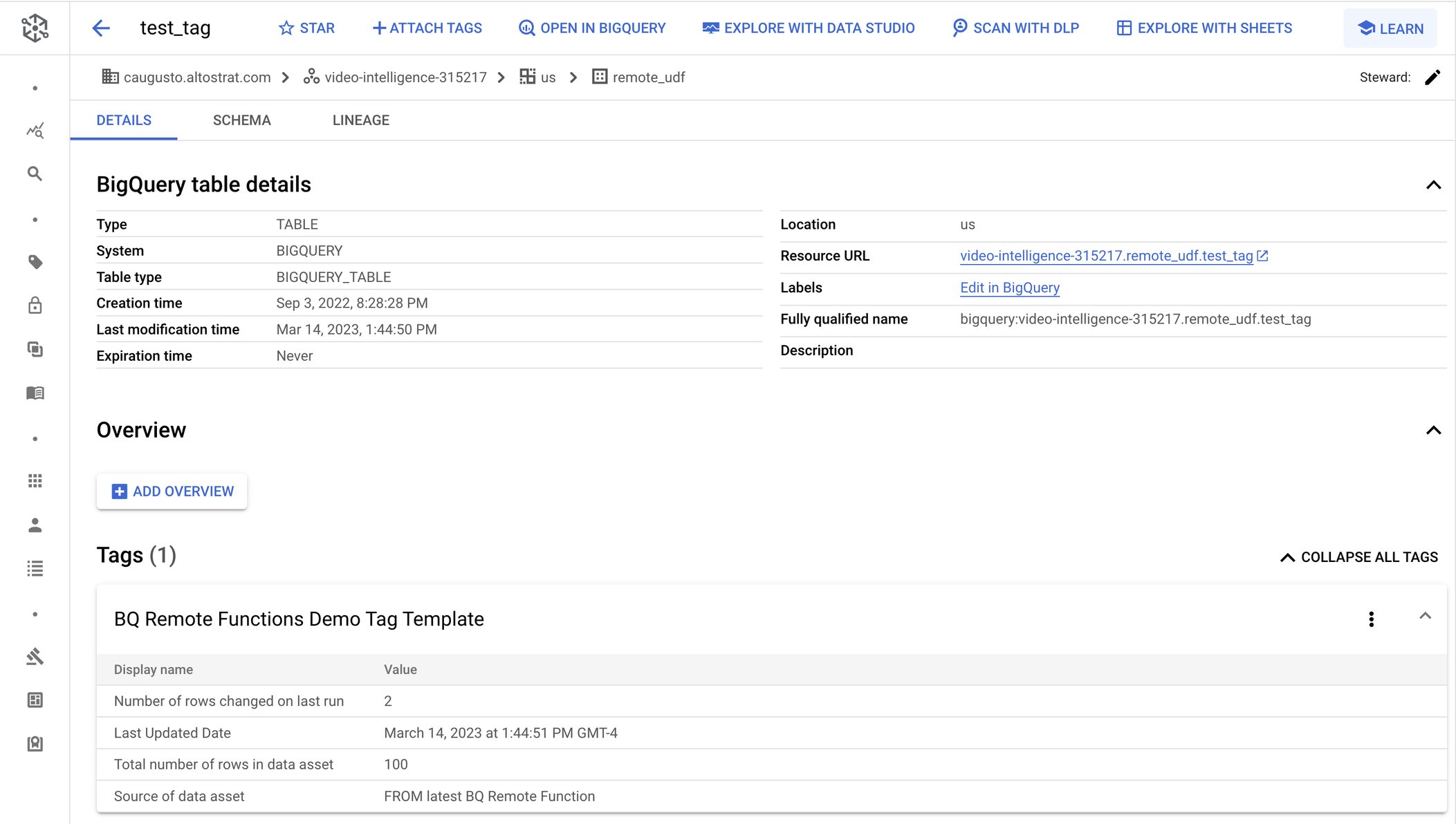Viewport: 1456px width, 824px height.
Task: Click the Last Updated Date value in tag
Action: [x=501, y=733]
